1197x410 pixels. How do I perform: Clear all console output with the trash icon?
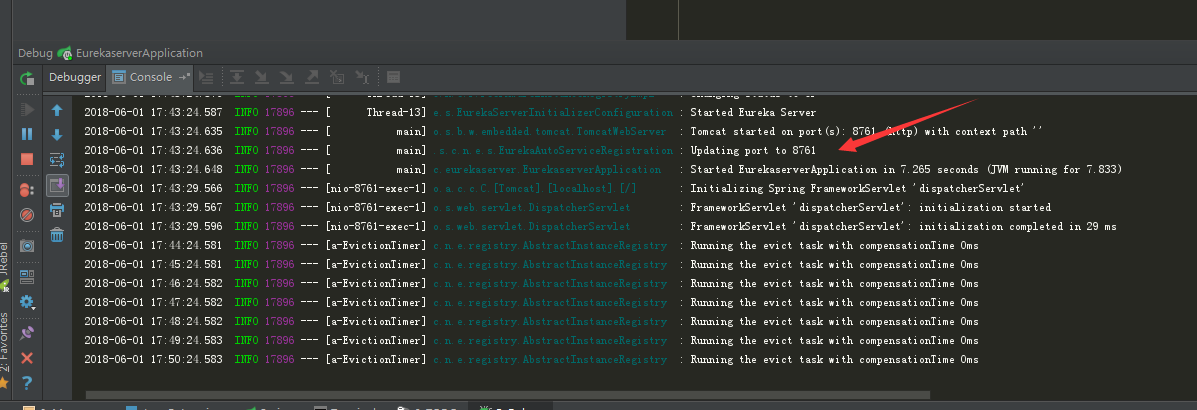tap(56, 234)
